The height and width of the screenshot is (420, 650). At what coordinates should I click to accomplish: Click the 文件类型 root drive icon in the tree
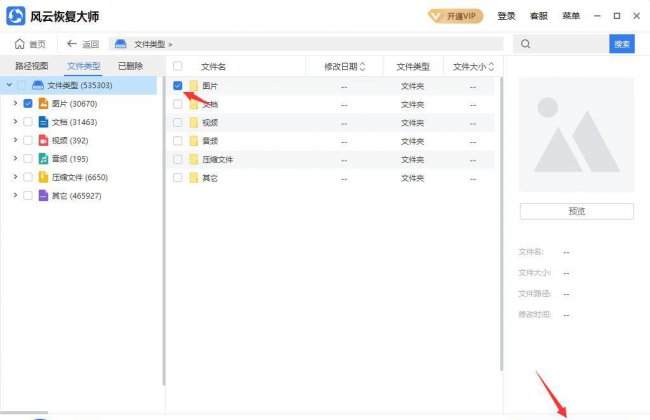(x=38, y=85)
